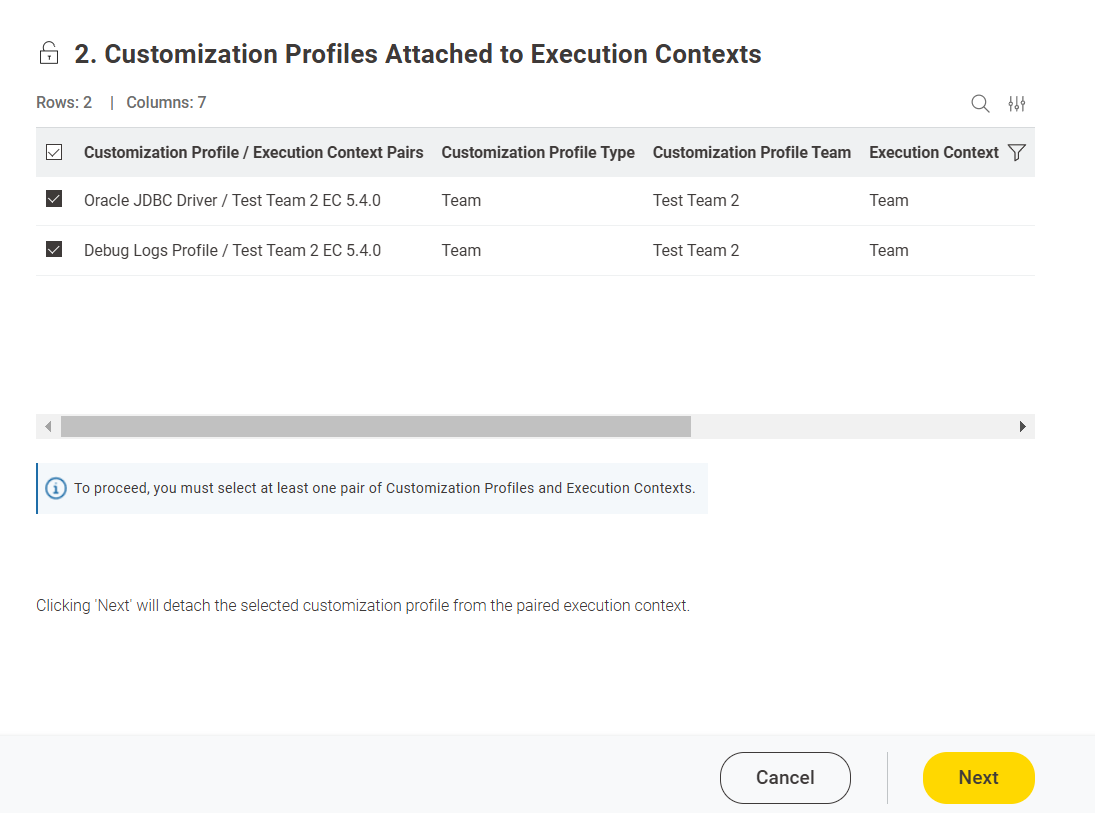
Task: Select the Oracle JDBC Driver pair row text
Action: (x=232, y=201)
